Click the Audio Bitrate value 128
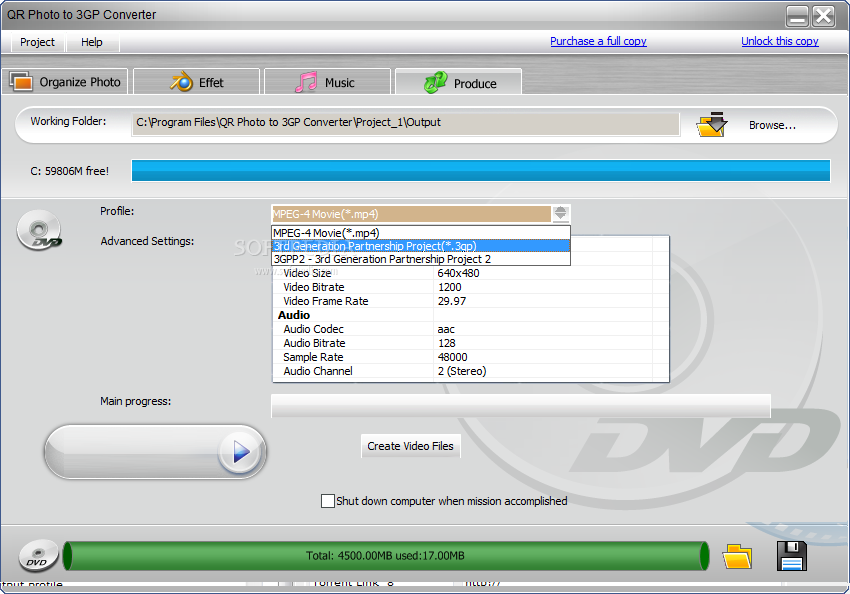 (447, 344)
